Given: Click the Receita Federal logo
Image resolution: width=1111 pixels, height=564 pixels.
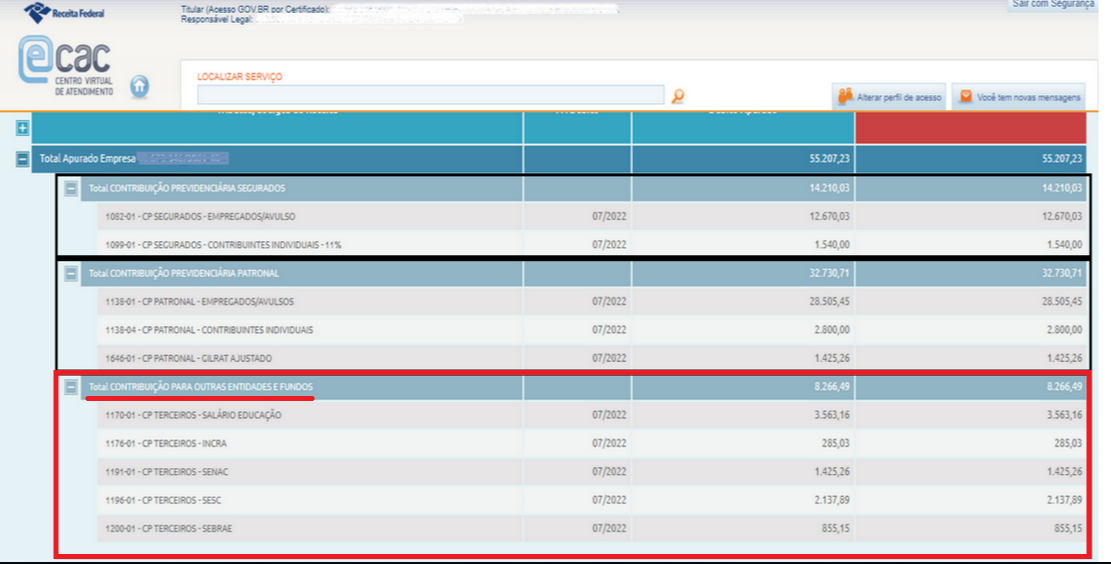Looking at the screenshot, I should pos(64,12).
